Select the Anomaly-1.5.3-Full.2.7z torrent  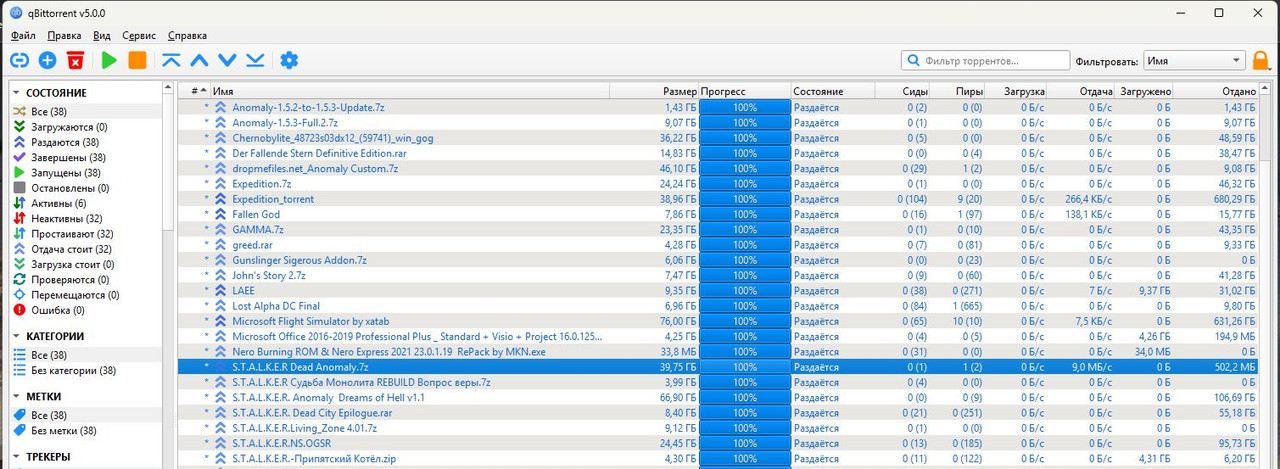tap(720, 123)
